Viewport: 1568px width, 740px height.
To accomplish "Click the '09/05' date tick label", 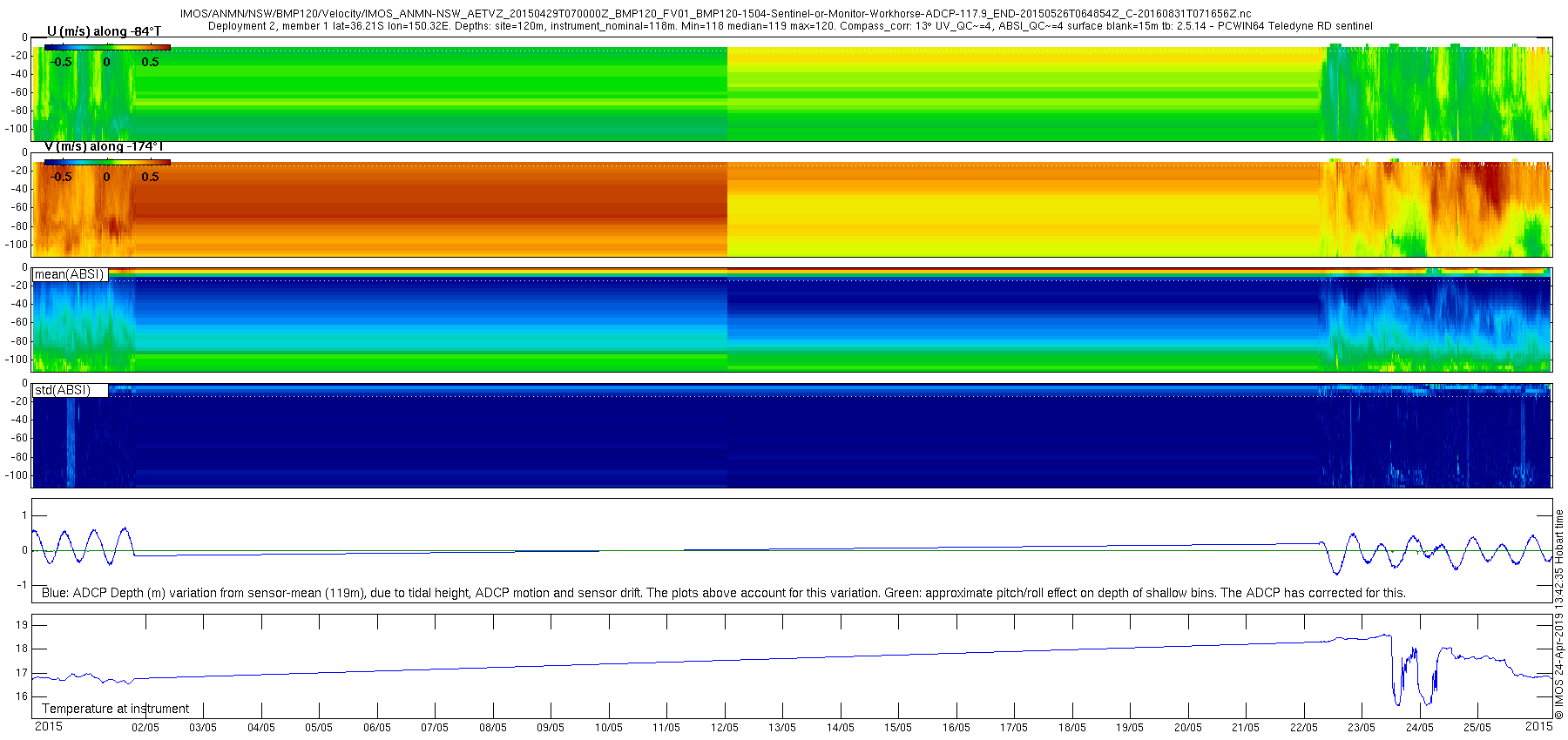I will [x=551, y=728].
